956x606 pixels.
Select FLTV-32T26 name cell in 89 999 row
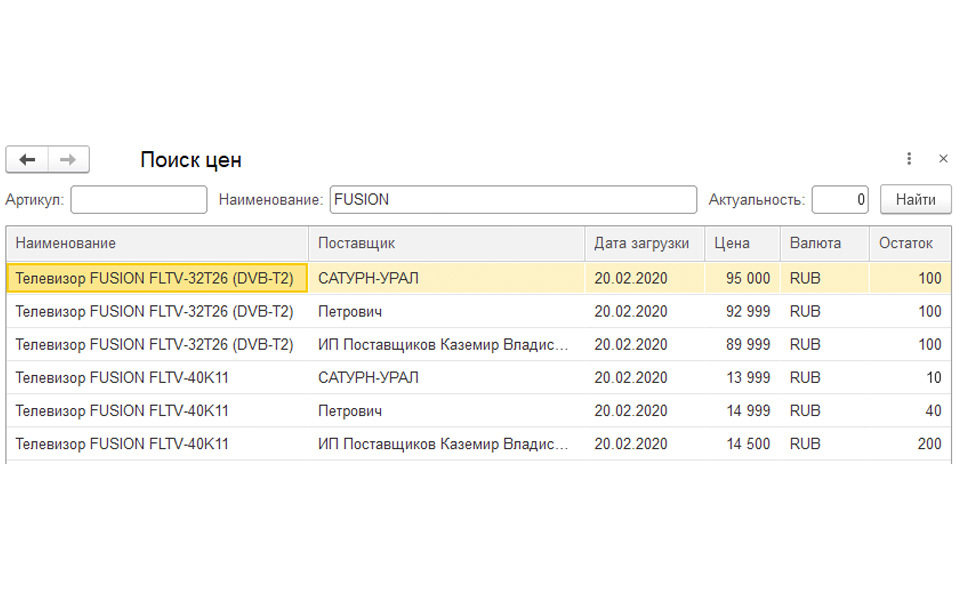[x=157, y=344]
